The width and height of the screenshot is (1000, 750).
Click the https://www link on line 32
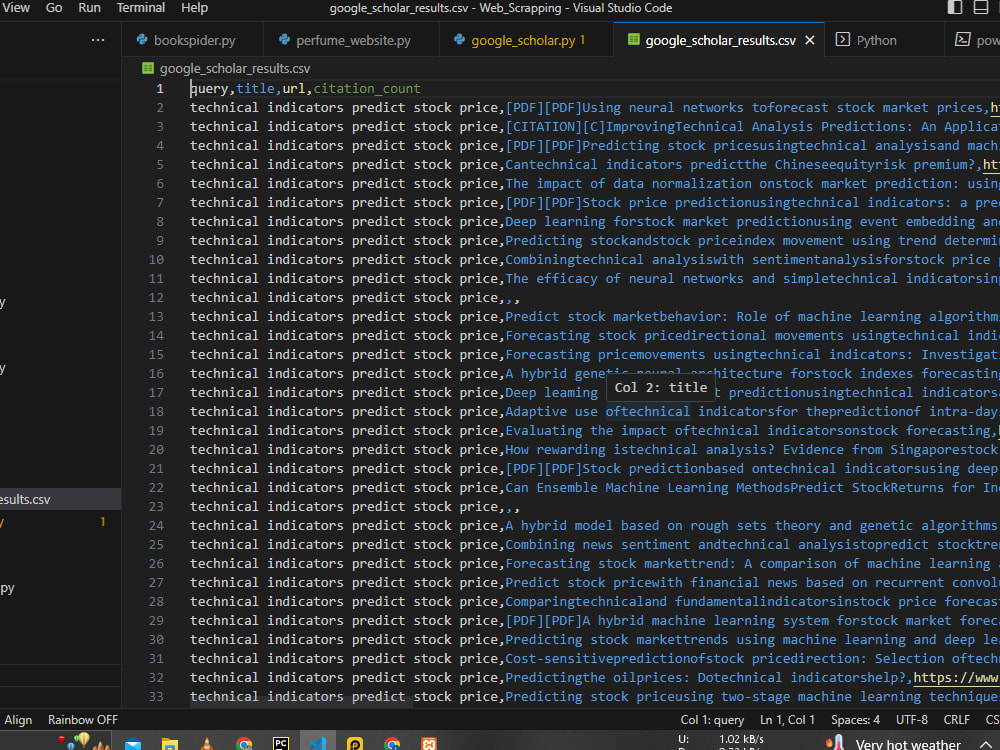(957, 678)
